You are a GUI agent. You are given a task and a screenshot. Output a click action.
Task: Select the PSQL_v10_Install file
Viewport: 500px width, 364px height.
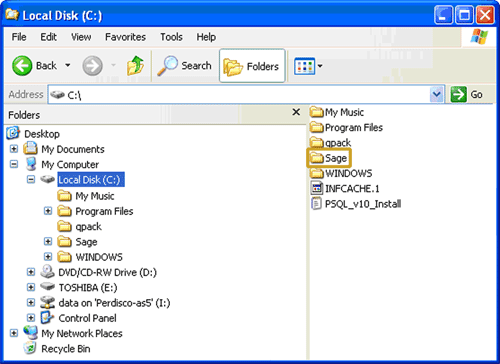(356, 204)
